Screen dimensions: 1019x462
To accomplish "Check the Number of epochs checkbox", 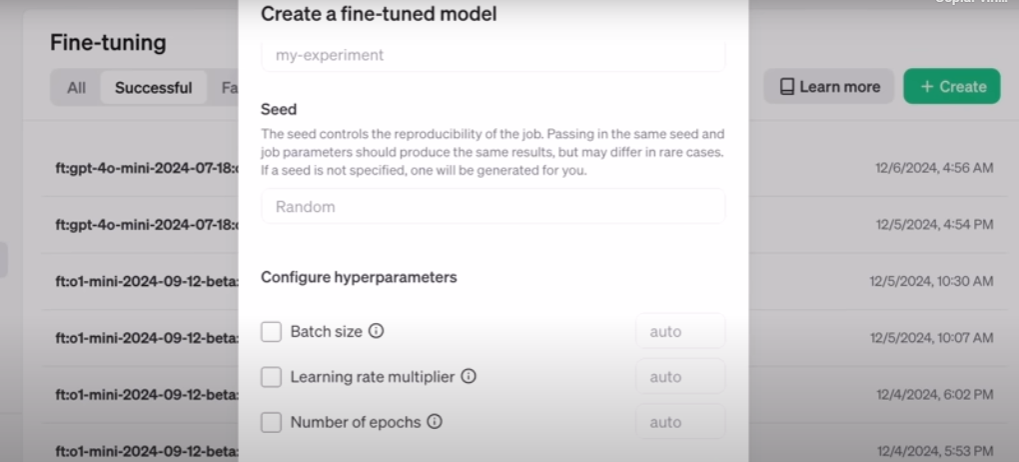I will tap(271, 422).
